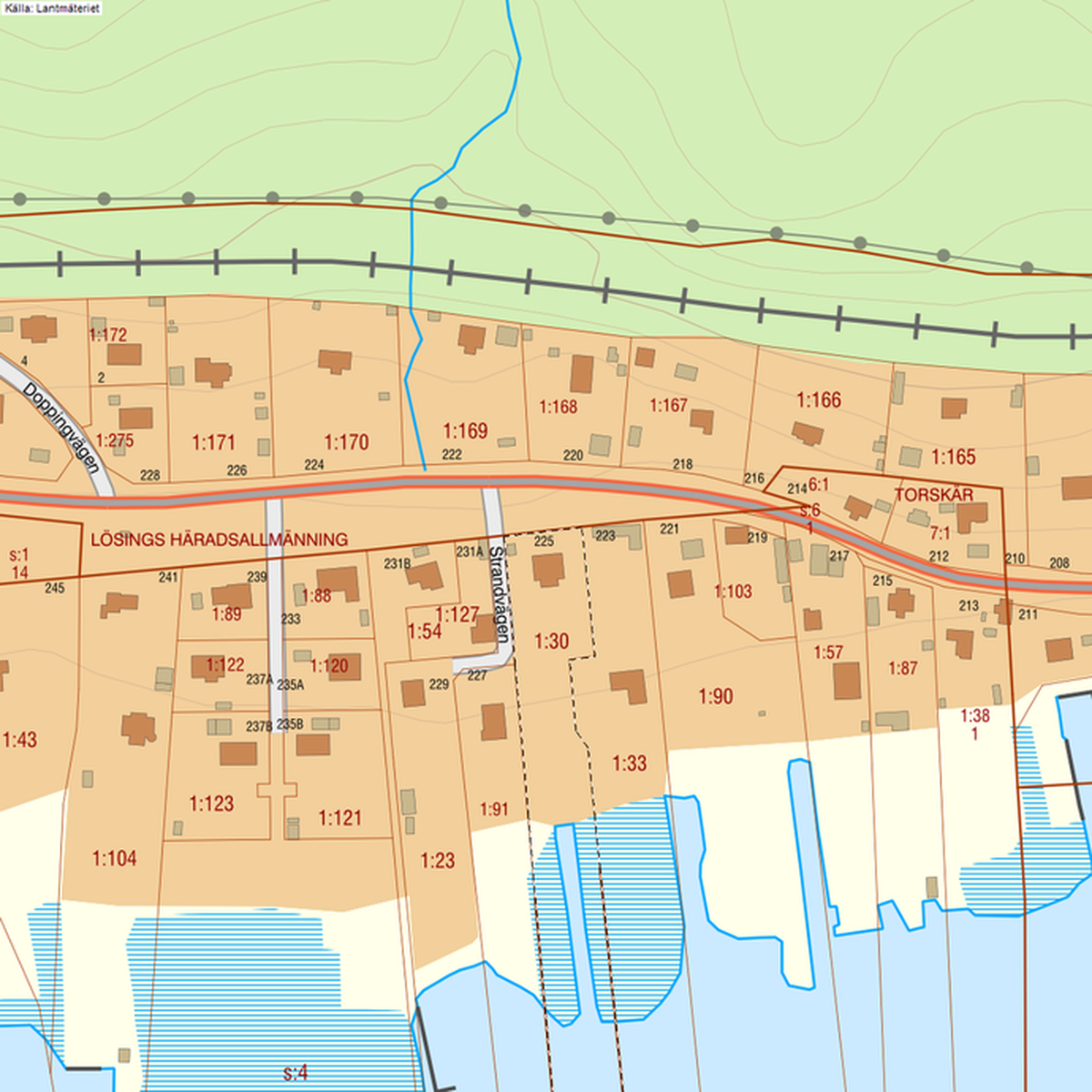1092x1092 pixels.
Task: Click parcel label '1:89'
Action: 227,614
